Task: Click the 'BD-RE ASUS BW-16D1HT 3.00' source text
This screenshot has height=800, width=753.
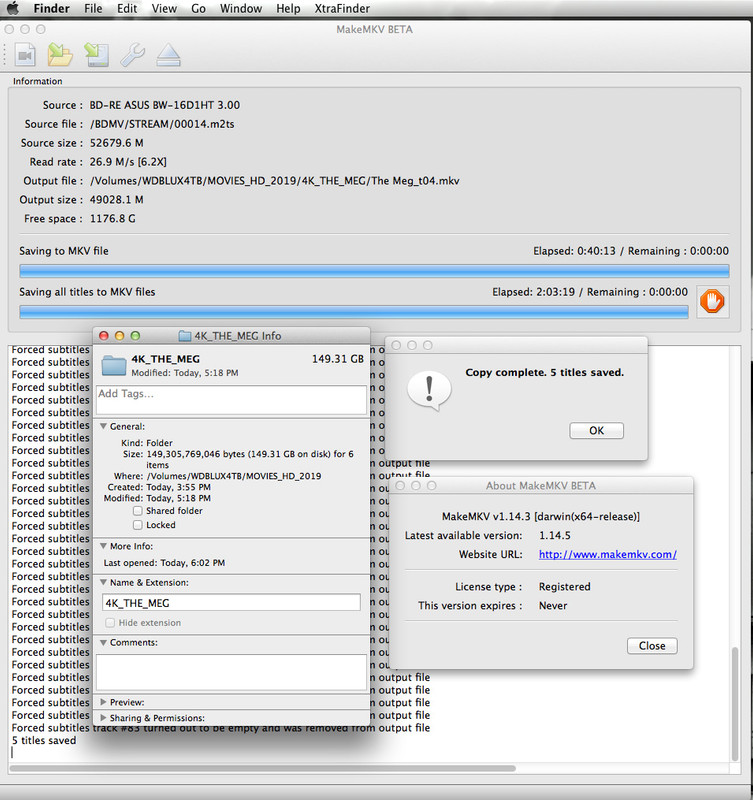Action: click(x=165, y=105)
